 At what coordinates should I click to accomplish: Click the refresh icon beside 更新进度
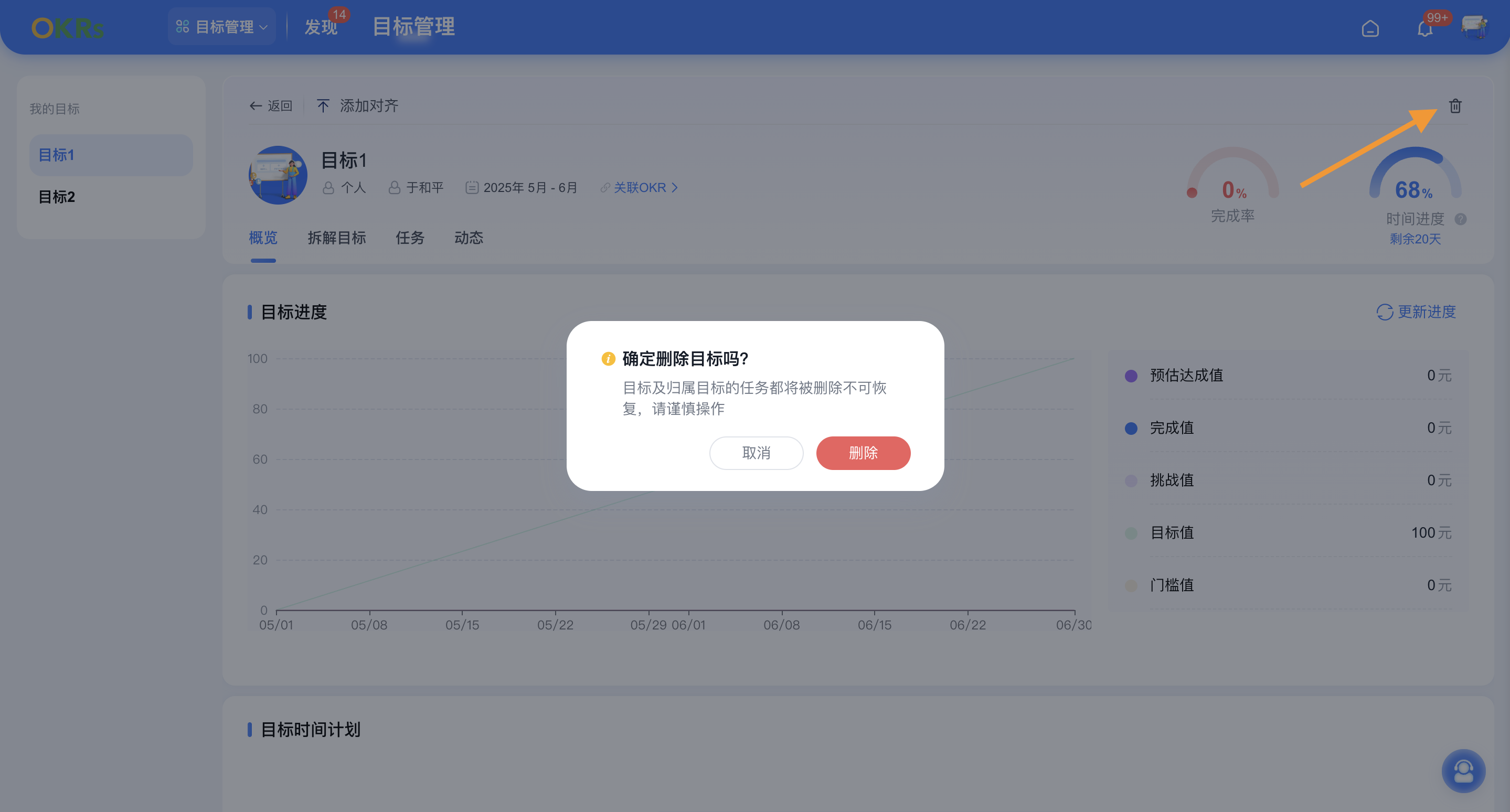[1384, 312]
